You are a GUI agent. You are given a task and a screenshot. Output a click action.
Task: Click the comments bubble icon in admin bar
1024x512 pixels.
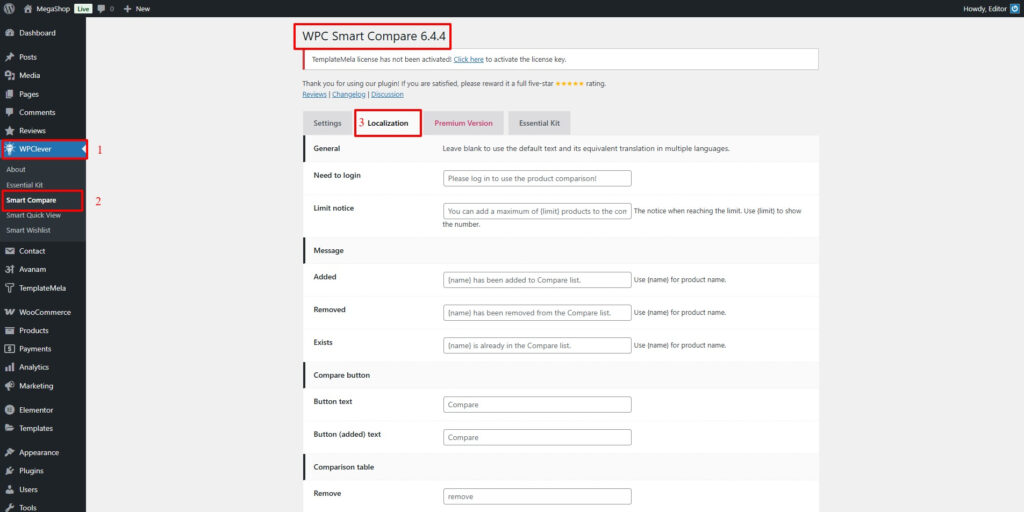[101, 9]
